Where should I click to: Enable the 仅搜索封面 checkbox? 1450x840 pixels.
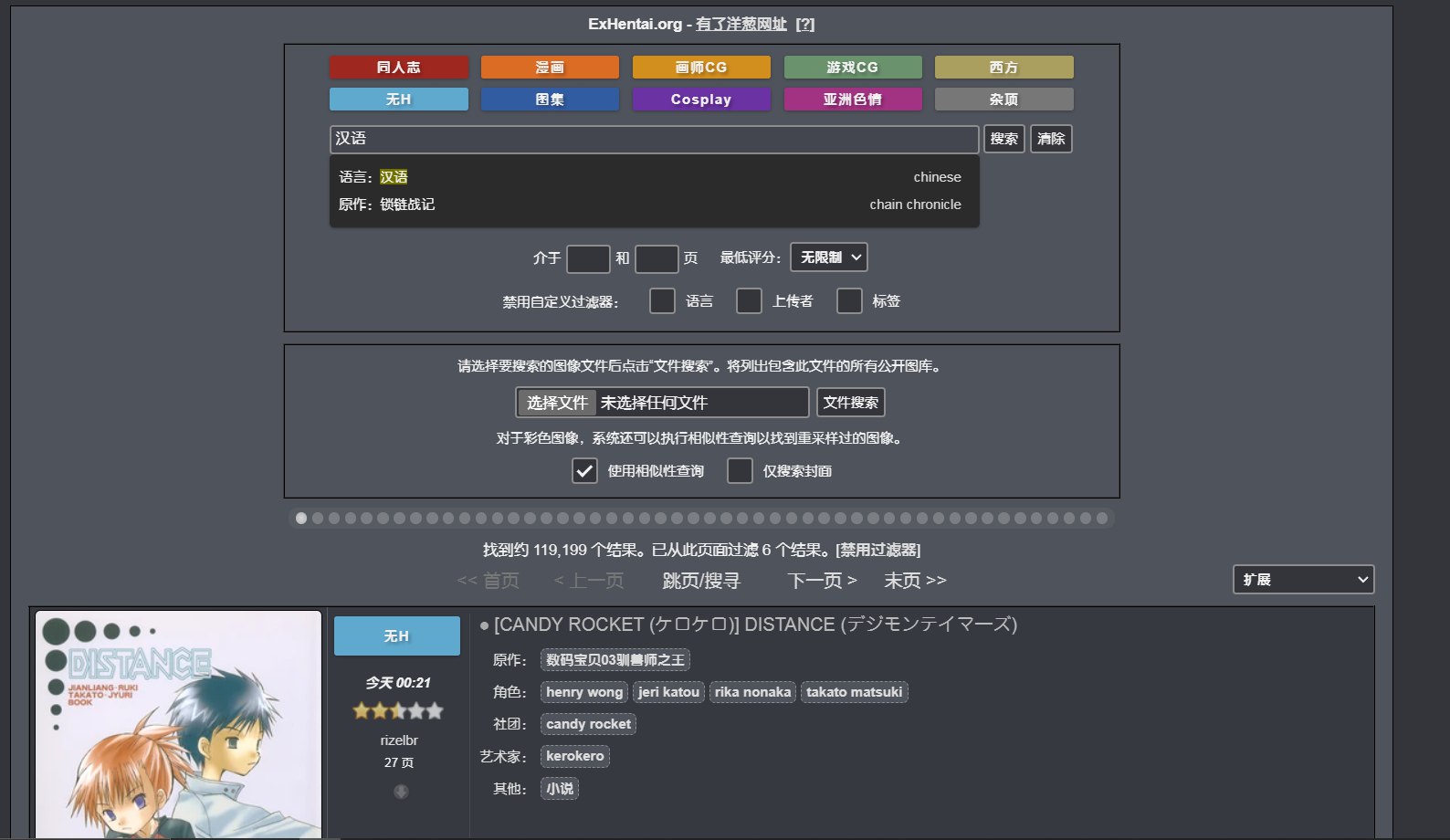[740, 470]
